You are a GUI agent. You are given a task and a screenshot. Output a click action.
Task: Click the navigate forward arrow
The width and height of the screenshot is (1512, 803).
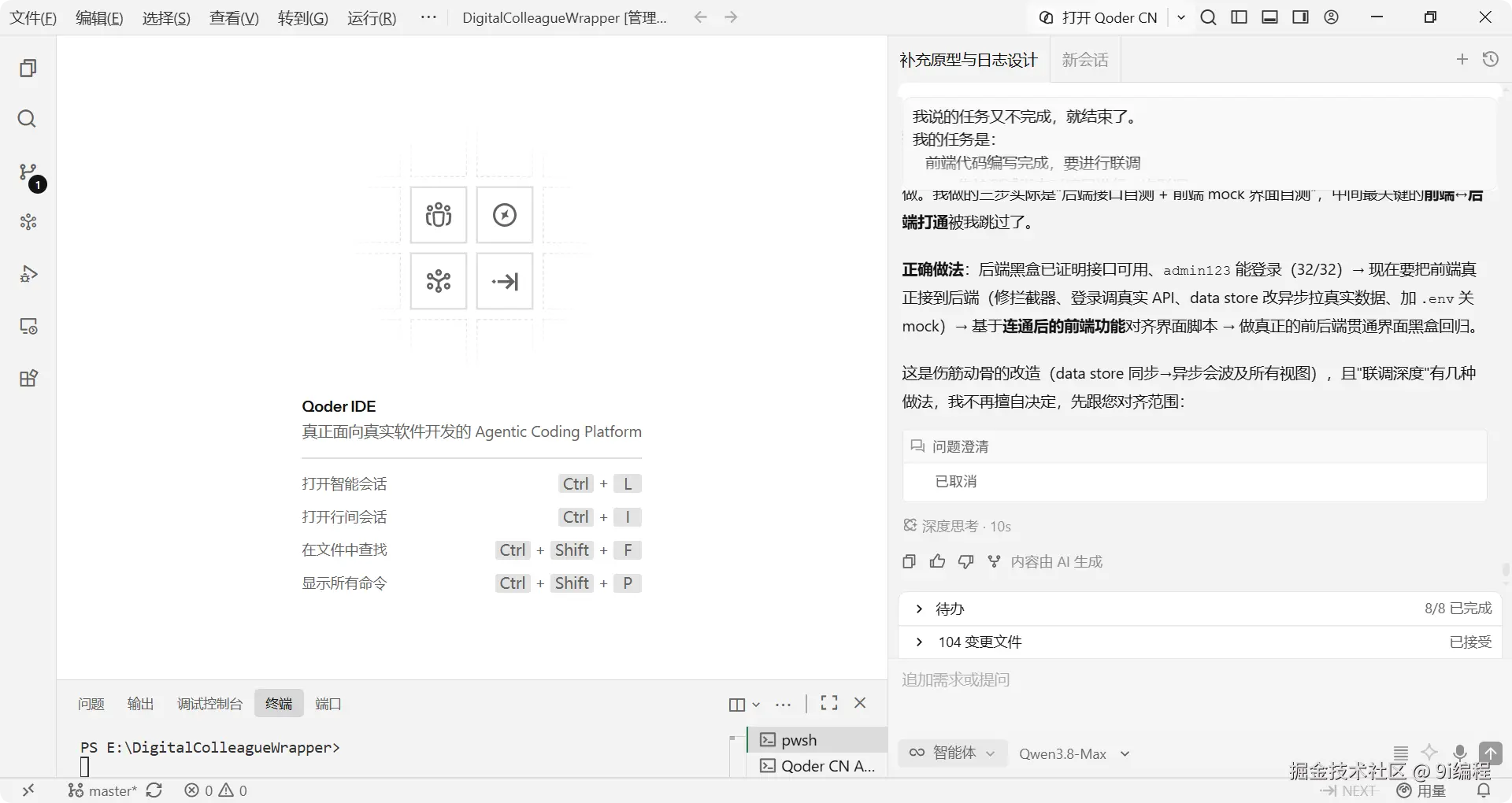(x=731, y=17)
